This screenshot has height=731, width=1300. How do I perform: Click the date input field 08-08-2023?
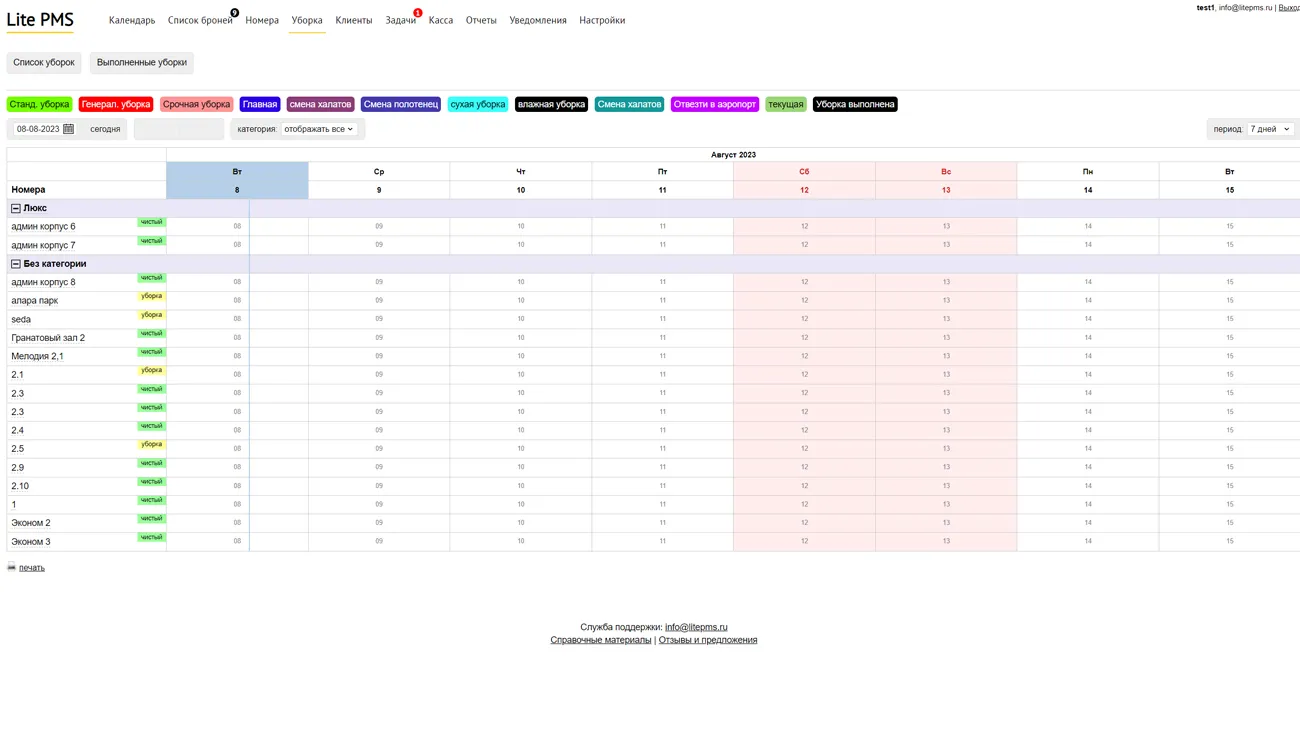[x=38, y=129]
